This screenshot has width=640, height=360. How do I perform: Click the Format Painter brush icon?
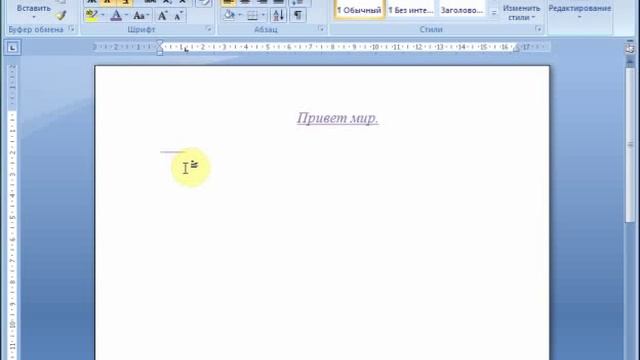click(61, 16)
